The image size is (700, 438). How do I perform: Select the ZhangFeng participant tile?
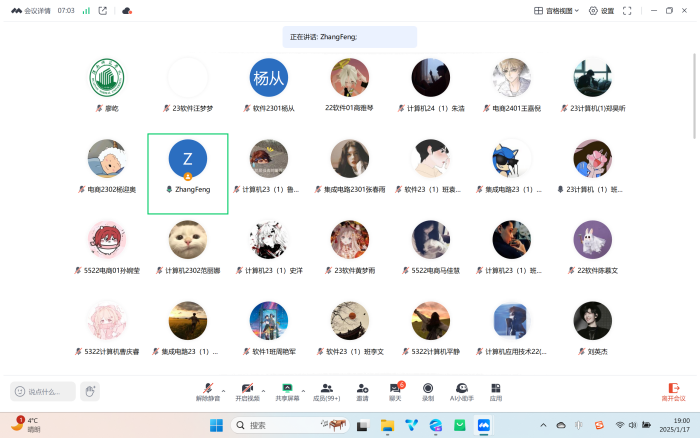tap(188, 174)
